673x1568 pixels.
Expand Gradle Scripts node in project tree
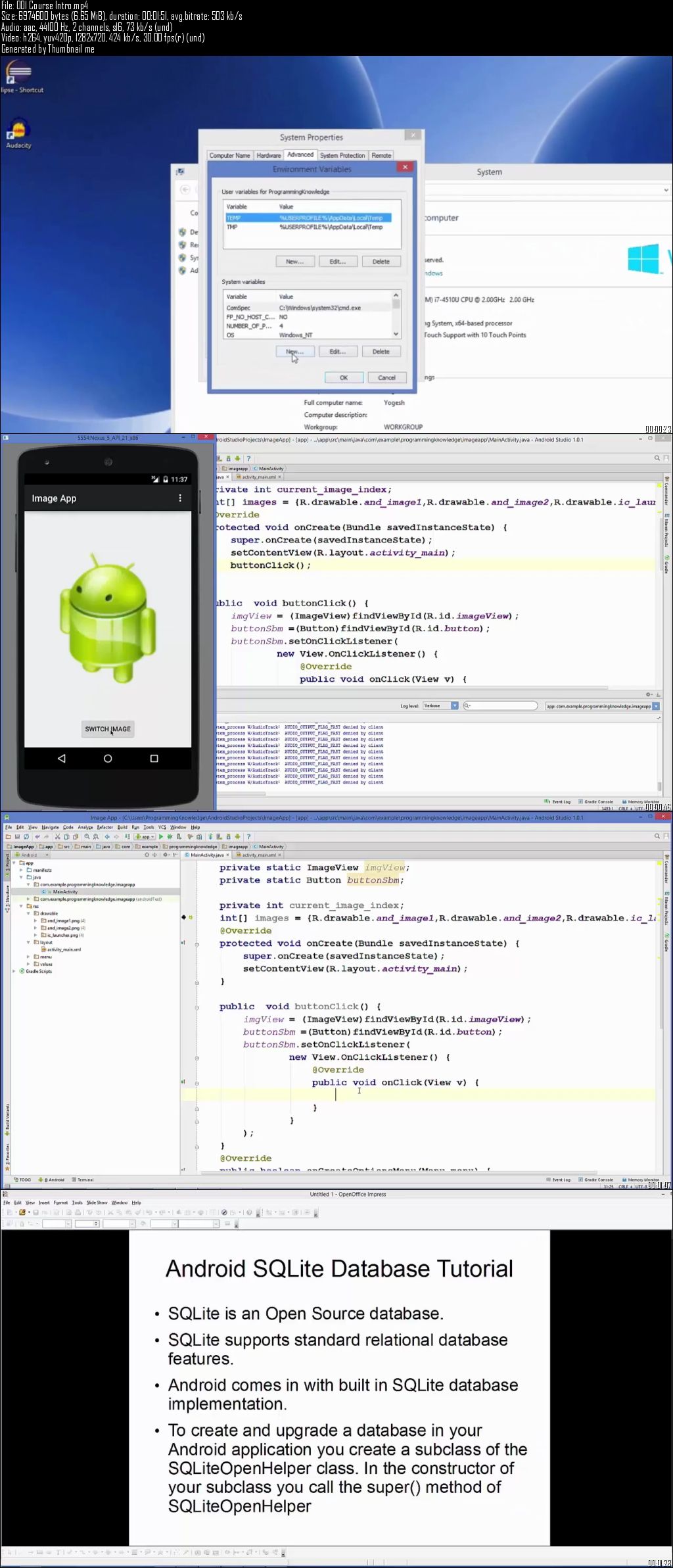[x=14, y=971]
